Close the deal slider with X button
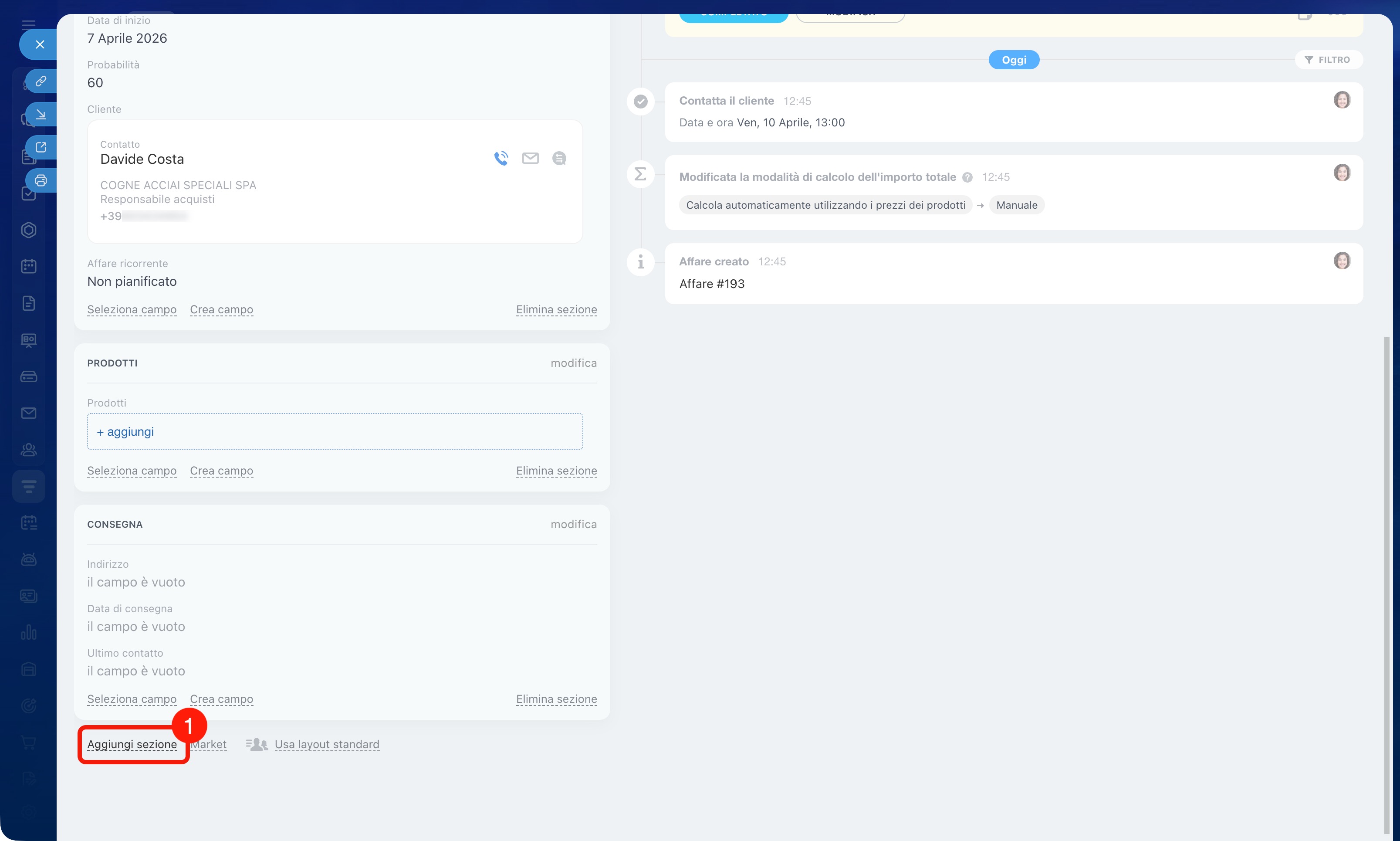1400x841 pixels. (40, 44)
